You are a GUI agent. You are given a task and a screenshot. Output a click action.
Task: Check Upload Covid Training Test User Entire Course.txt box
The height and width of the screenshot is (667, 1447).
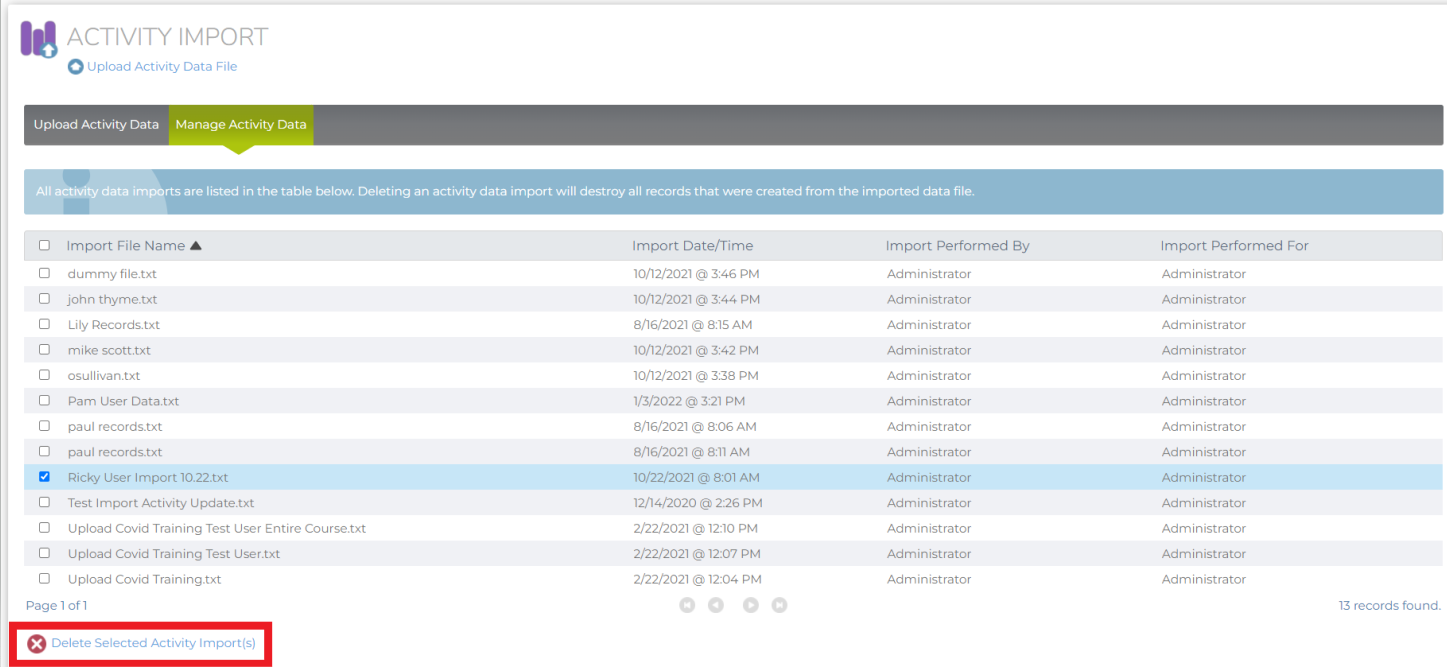[x=44, y=527]
